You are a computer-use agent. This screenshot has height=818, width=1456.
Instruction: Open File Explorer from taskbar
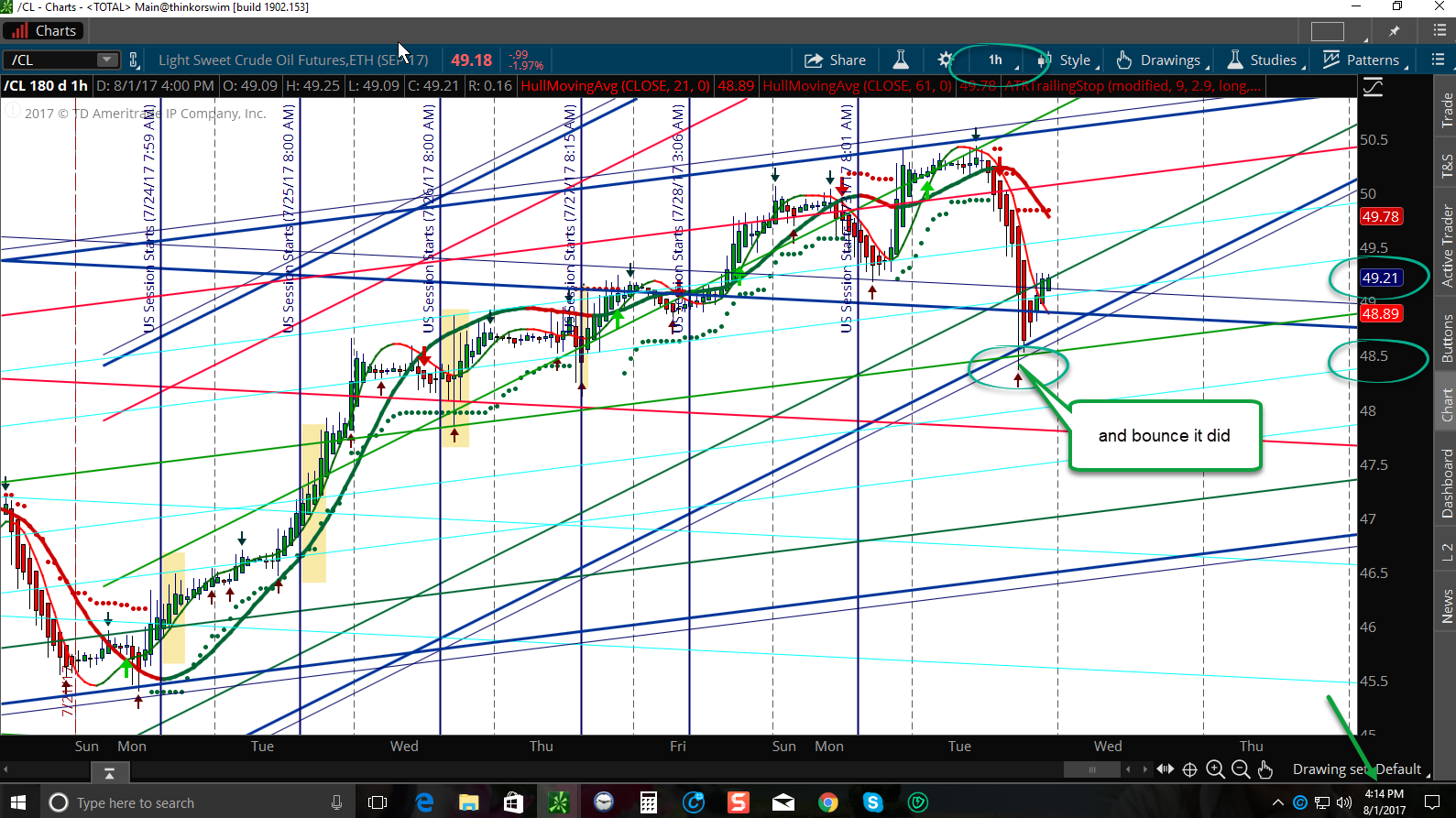point(469,802)
